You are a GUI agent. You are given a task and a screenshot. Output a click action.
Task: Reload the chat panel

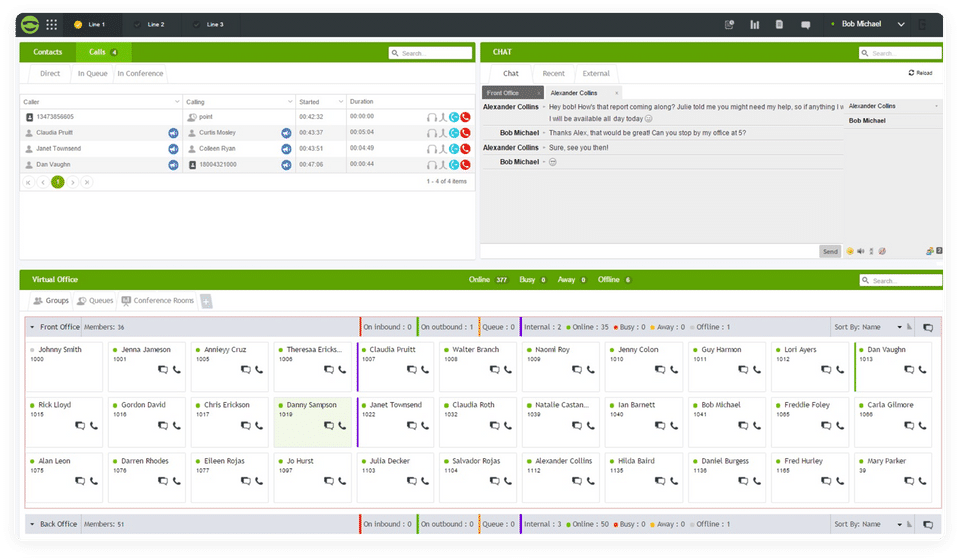[920, 73]
